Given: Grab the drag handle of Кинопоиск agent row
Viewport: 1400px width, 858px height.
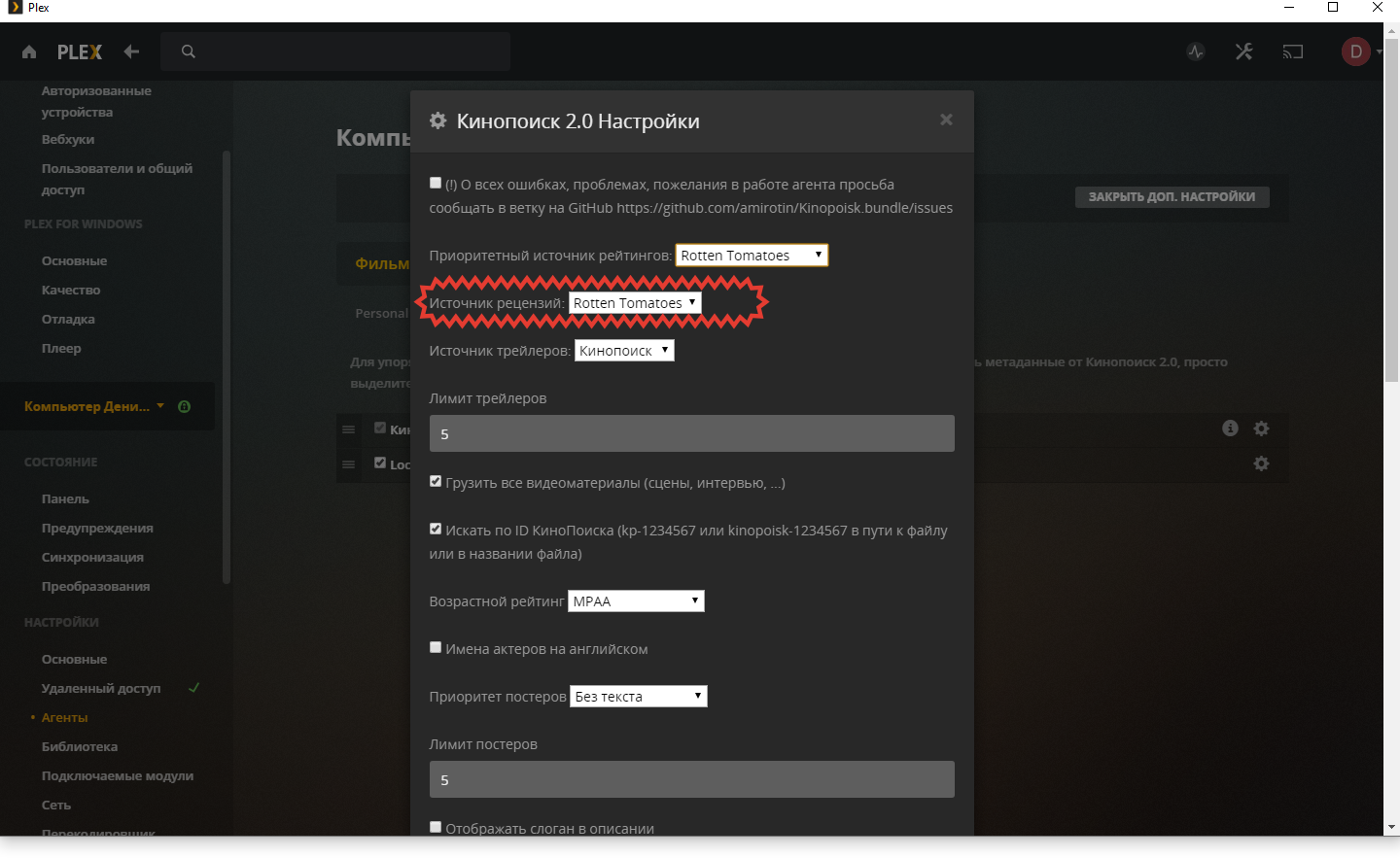Looking at the screenshot, I should click(348, 429).
